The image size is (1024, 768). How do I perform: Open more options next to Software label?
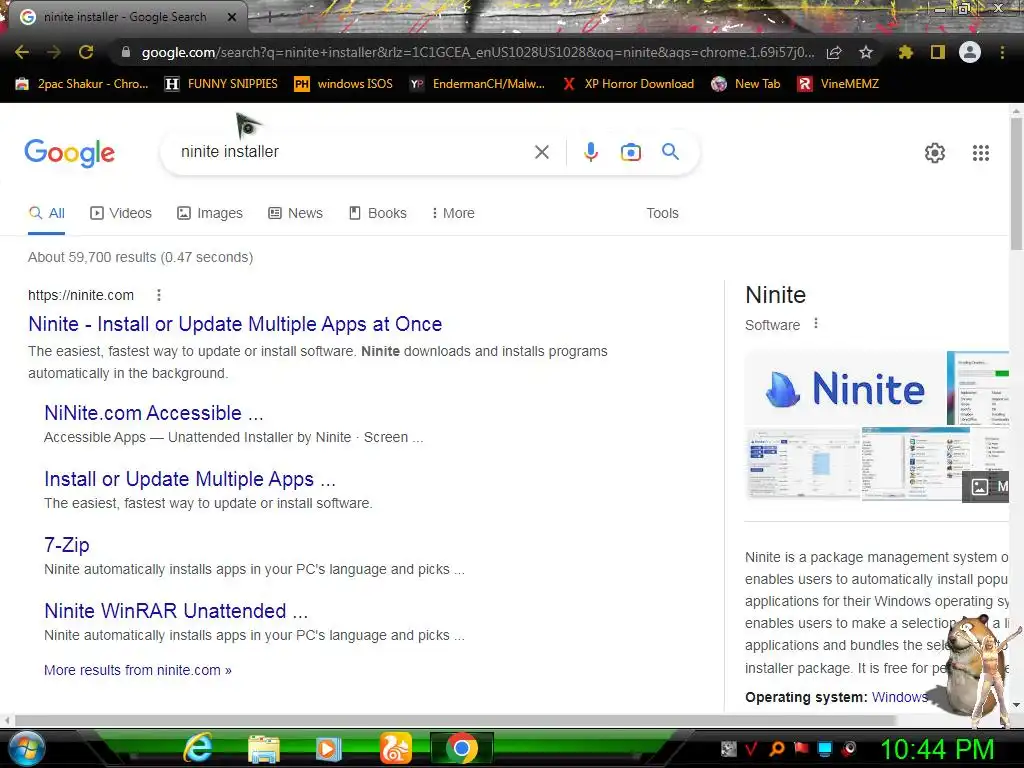pyautogui.click(x=816, y=323)
